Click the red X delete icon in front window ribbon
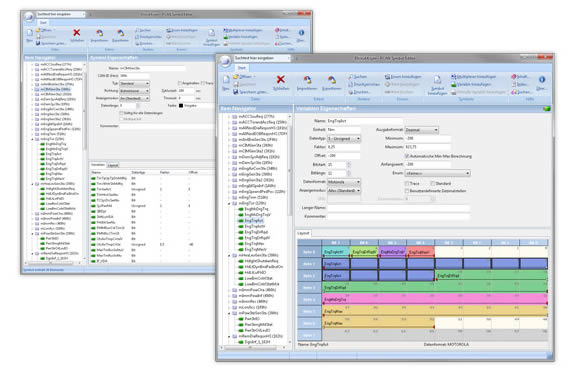 point(280,79)
